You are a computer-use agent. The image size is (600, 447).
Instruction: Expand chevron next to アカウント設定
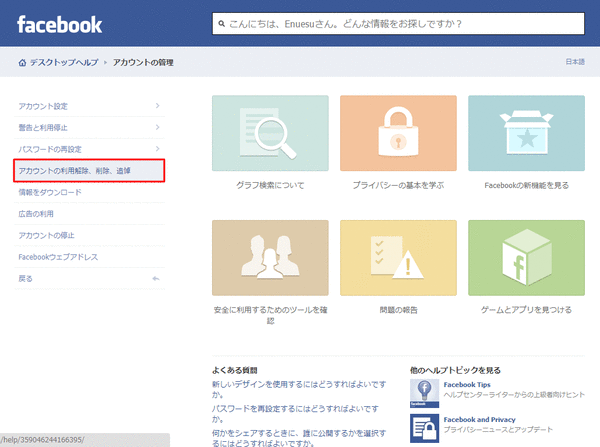pos(157,106)
